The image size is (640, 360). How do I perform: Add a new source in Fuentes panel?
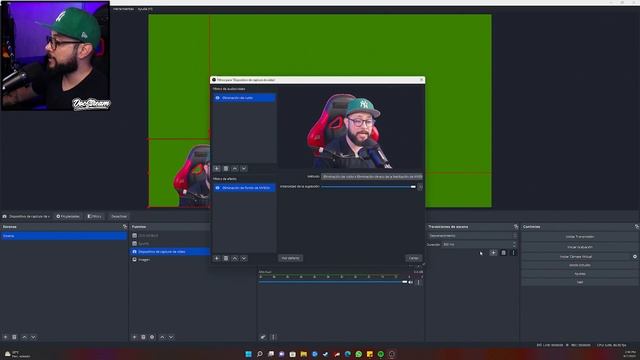(x=134, y=337)
